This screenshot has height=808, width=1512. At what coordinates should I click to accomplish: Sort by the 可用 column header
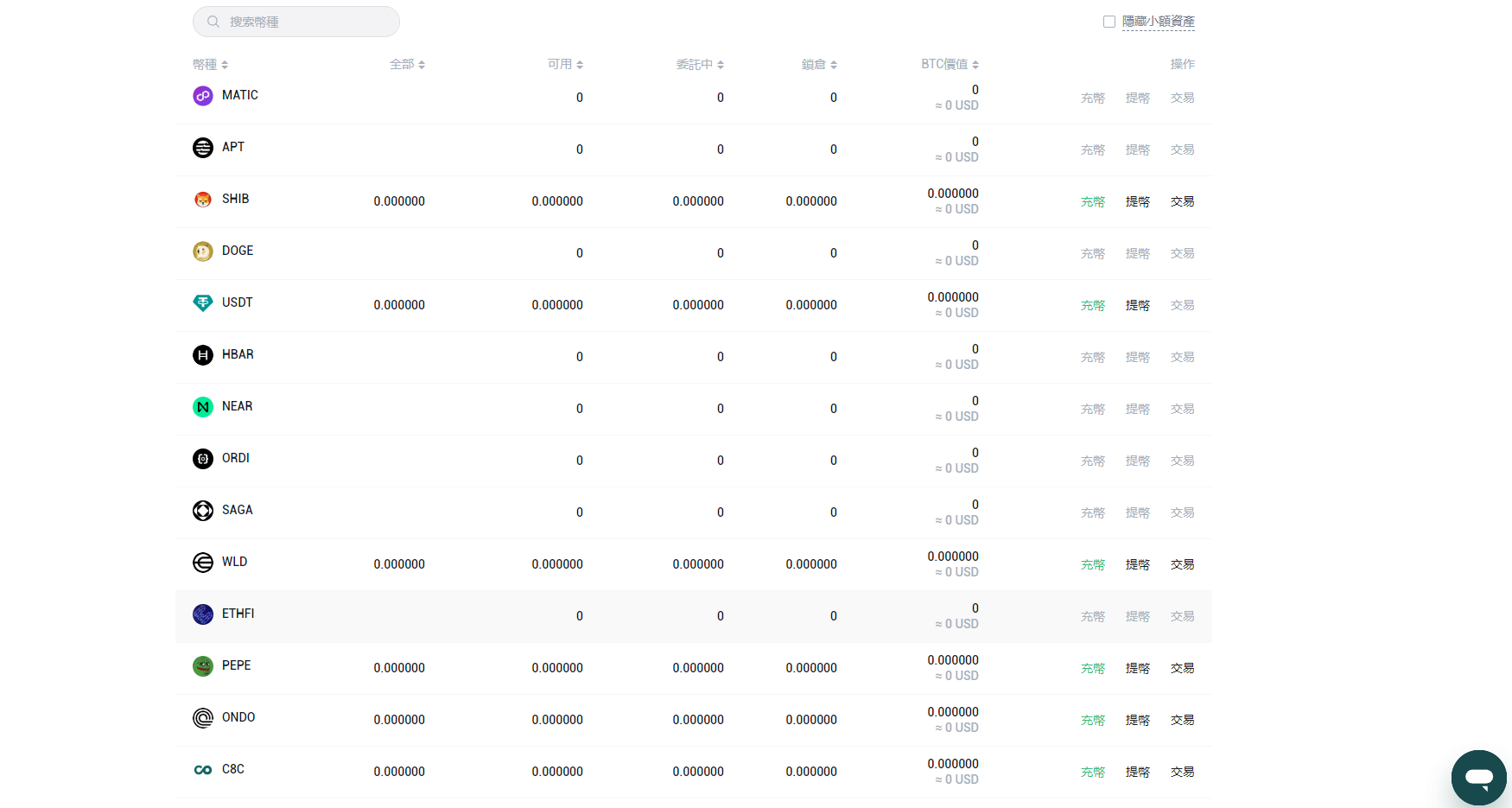pyautogui.click(x=565, y=65)
